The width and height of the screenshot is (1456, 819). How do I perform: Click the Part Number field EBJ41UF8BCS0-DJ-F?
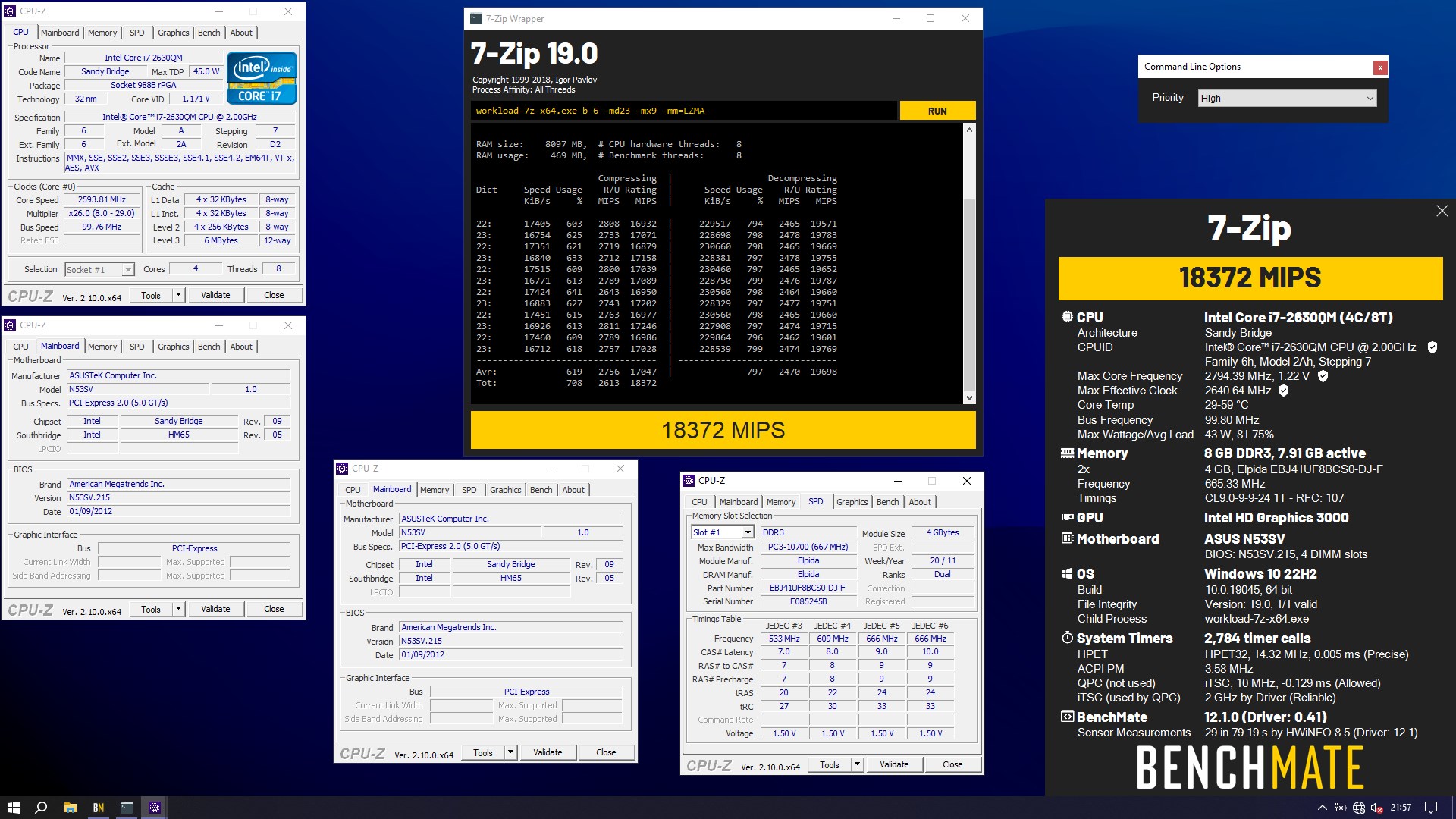(x=808, y=588)
